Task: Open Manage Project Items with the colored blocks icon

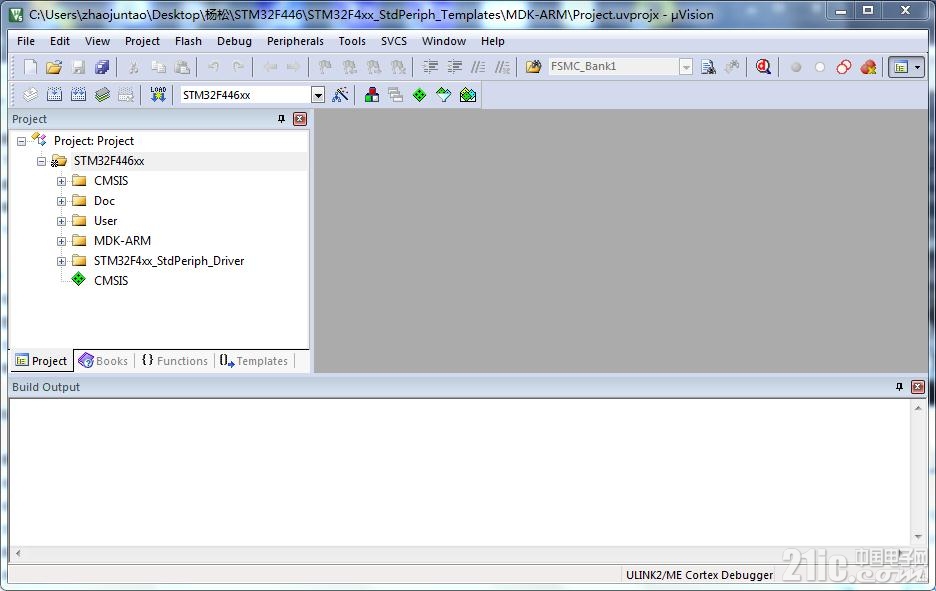Action: pyautogui.click(x=372, y=94)
